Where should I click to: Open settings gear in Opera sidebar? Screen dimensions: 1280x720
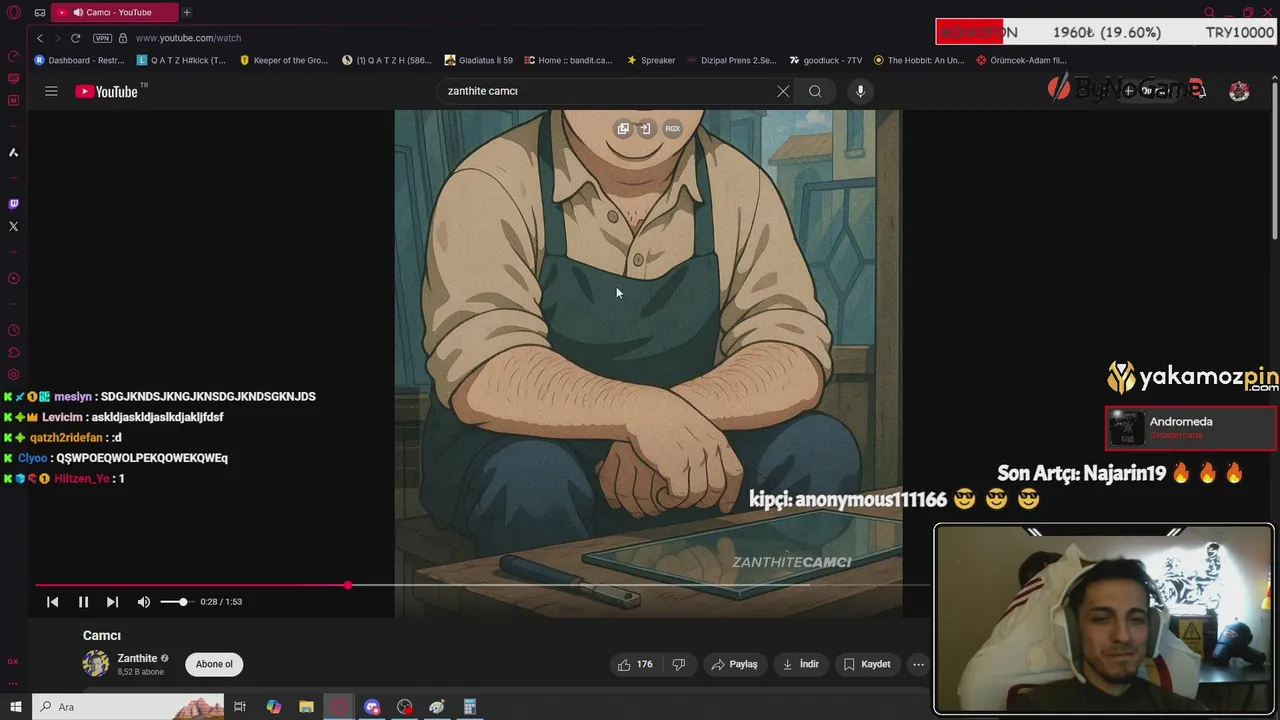13,375
